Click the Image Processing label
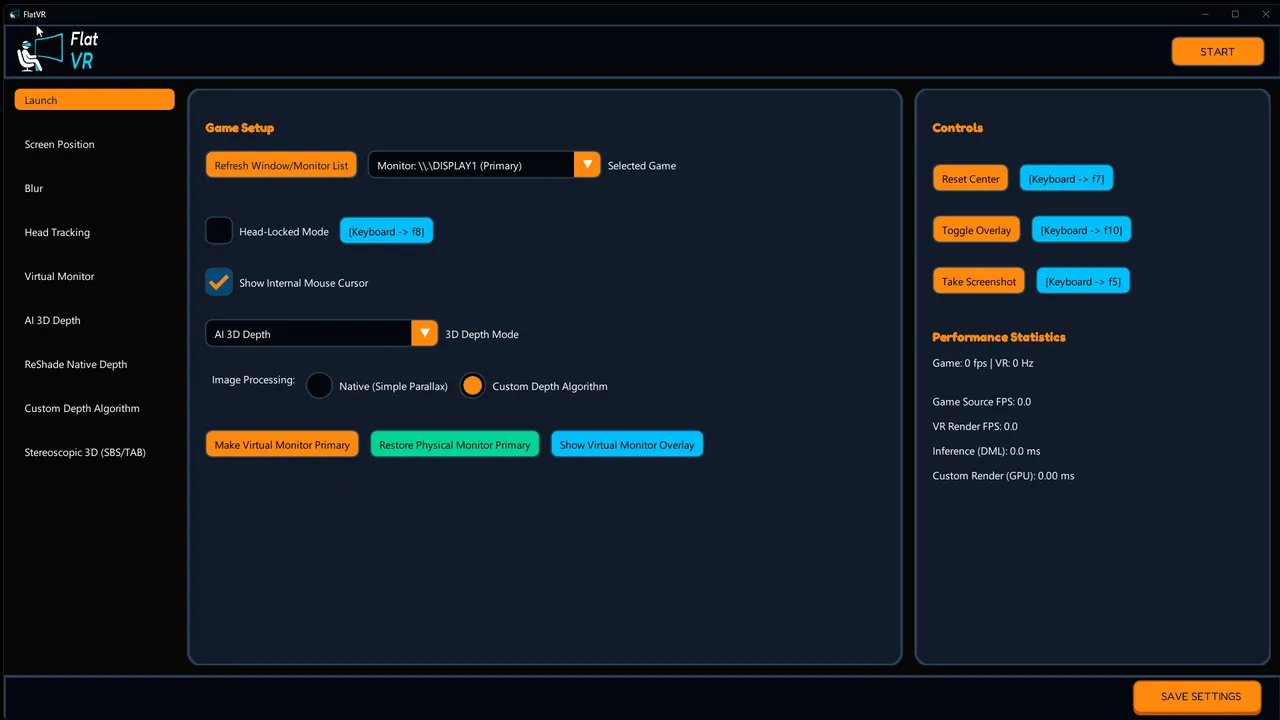 click(x=253, y=380)
